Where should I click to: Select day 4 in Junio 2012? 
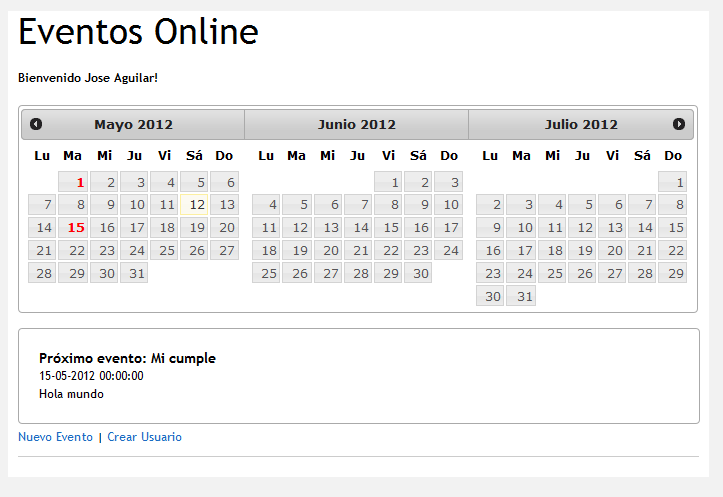coord(266,204)
